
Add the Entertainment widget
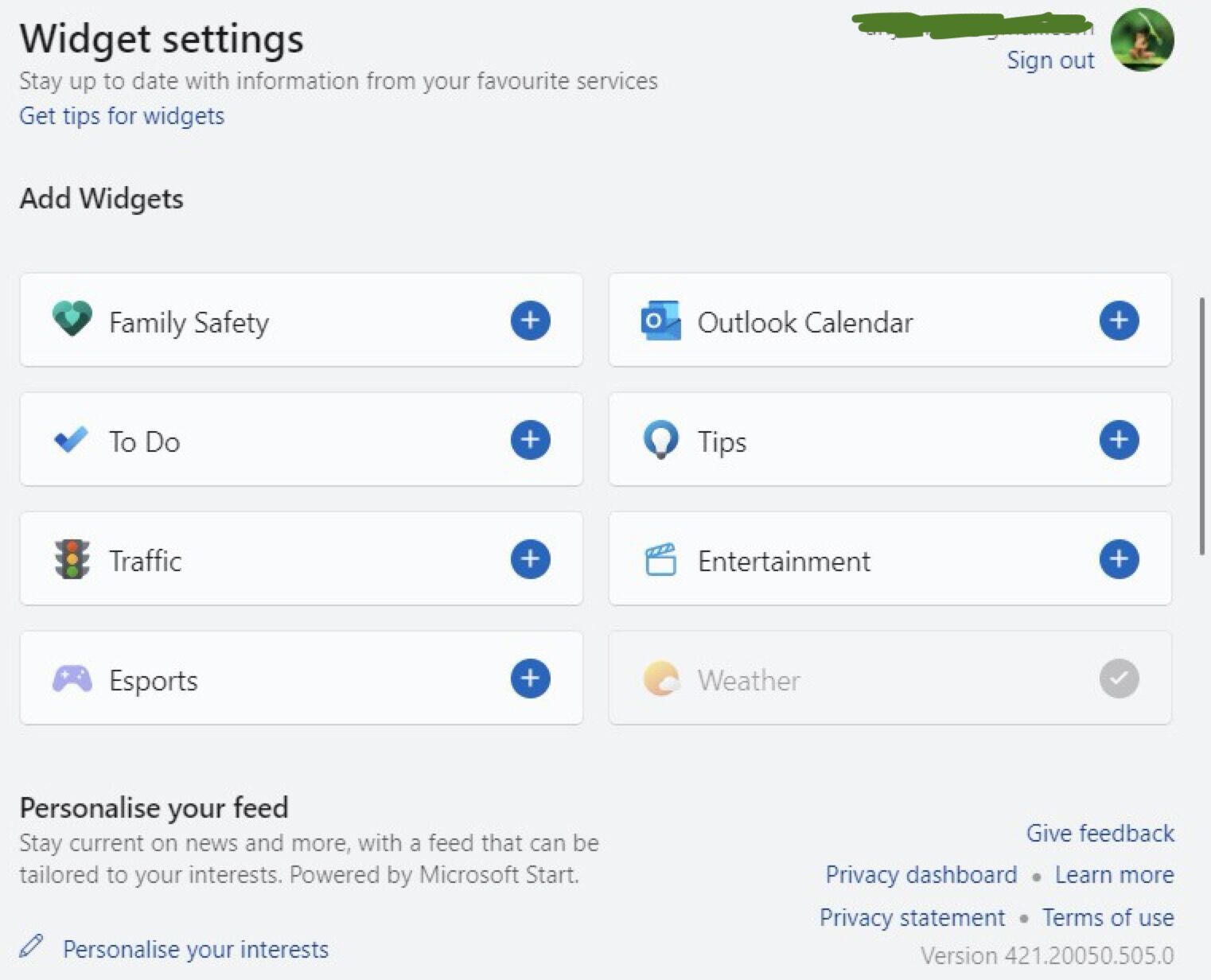coord(1119,559)
